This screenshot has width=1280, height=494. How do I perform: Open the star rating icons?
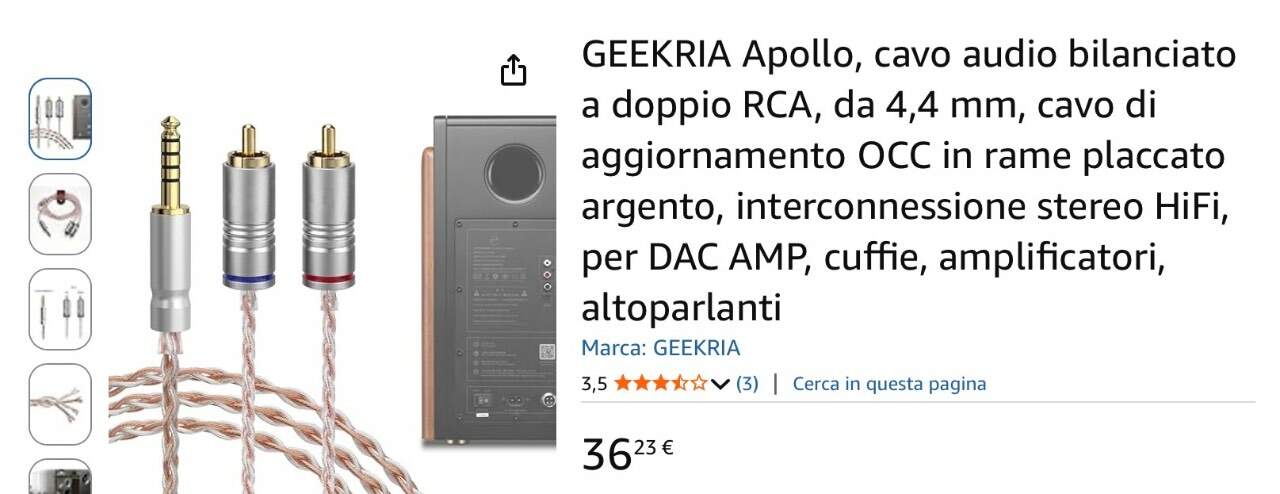[x=660, y=383]
